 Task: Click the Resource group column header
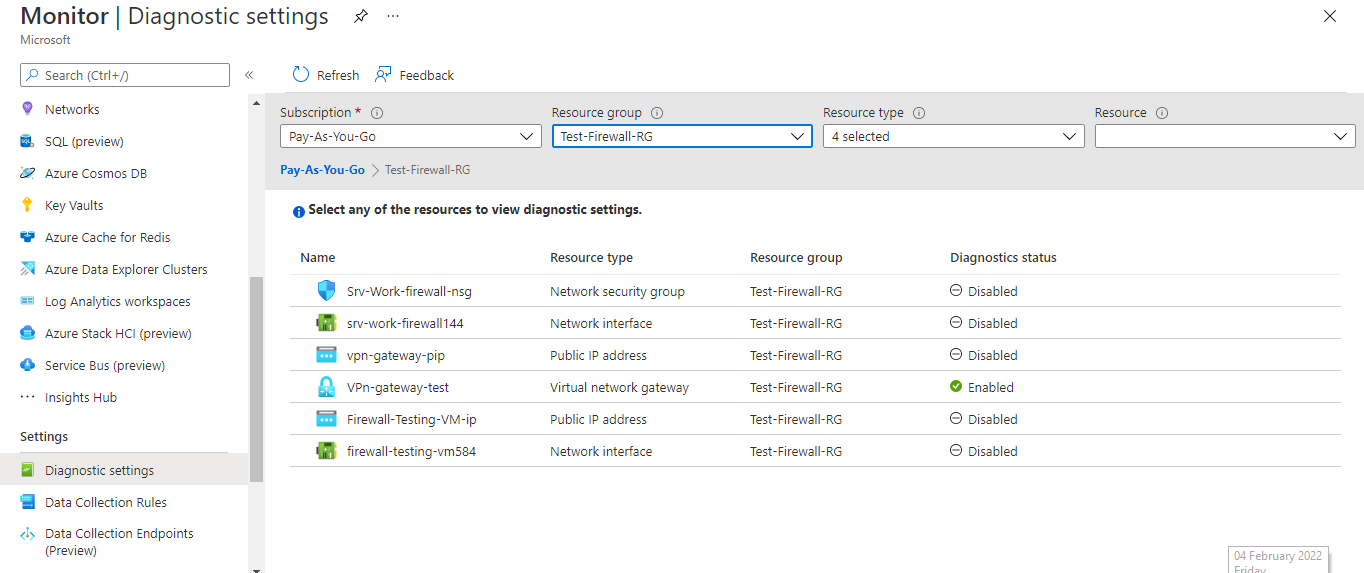[x=796, y=257]
